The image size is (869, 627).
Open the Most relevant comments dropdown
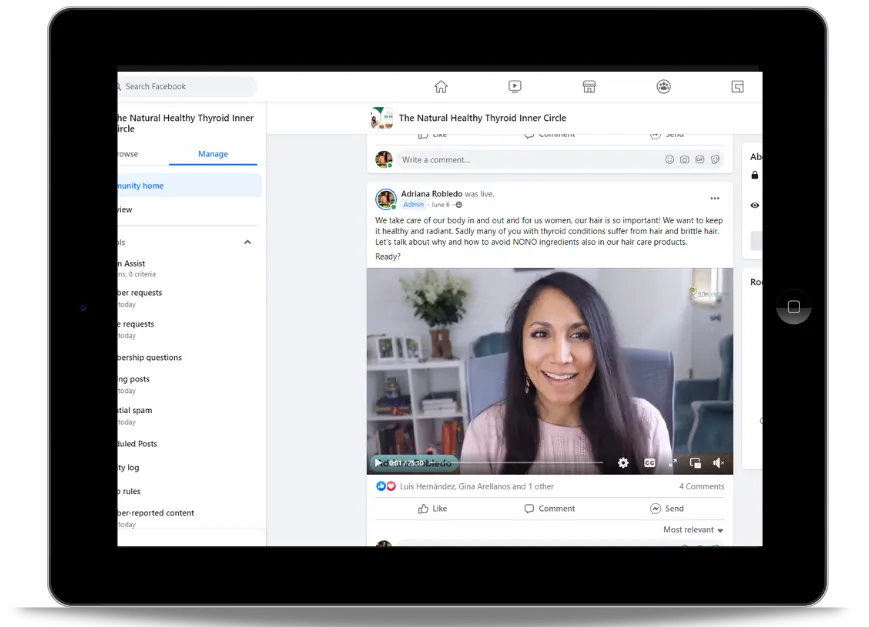(x=693, y=530)
